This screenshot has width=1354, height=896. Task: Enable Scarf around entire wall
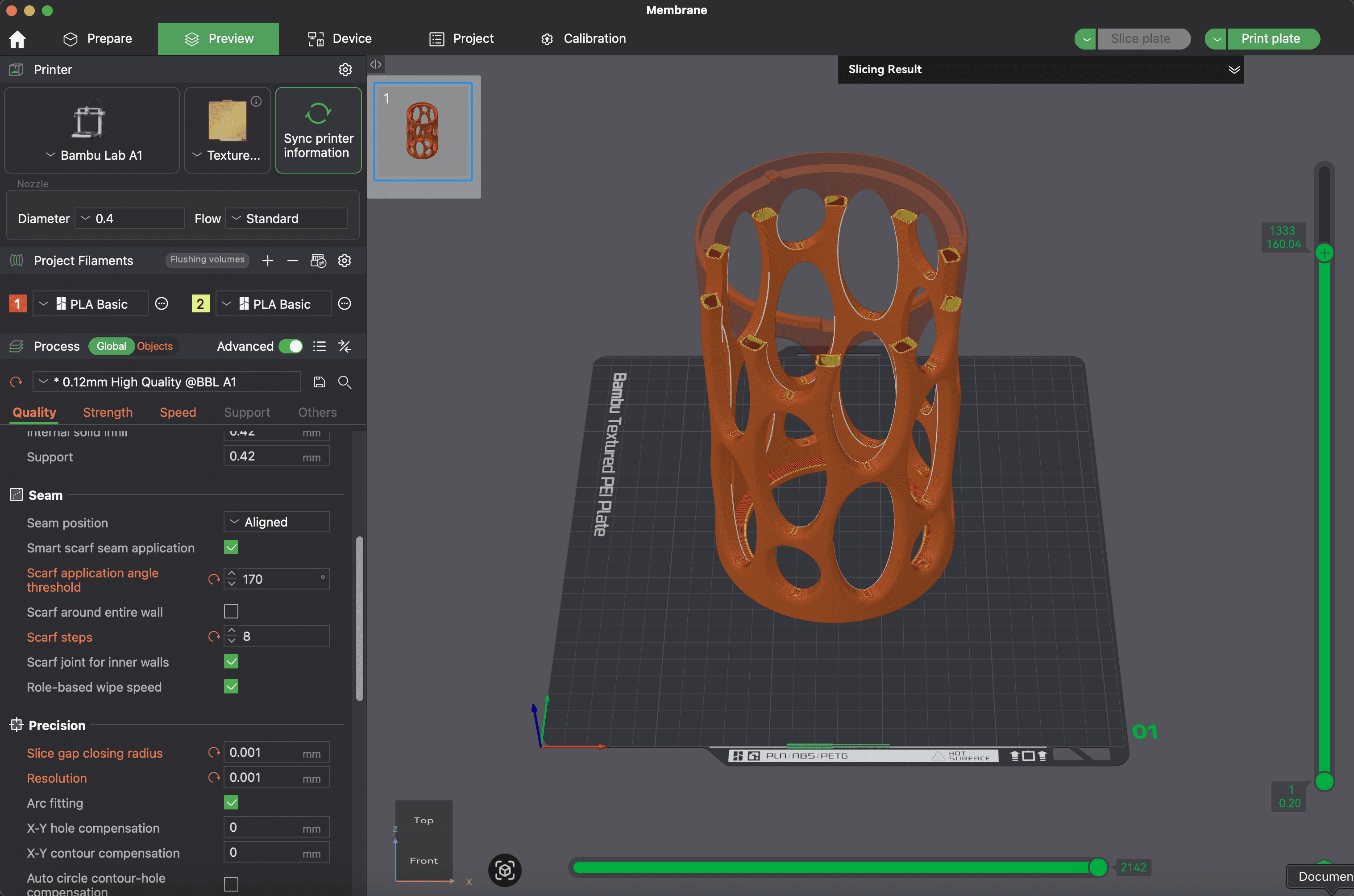(x=231, y=611)
